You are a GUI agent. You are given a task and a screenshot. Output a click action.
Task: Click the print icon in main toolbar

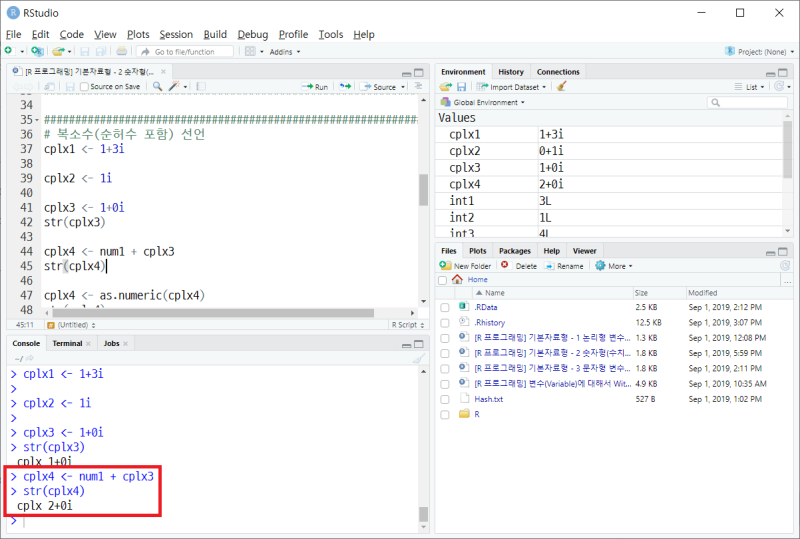point(121,51)
